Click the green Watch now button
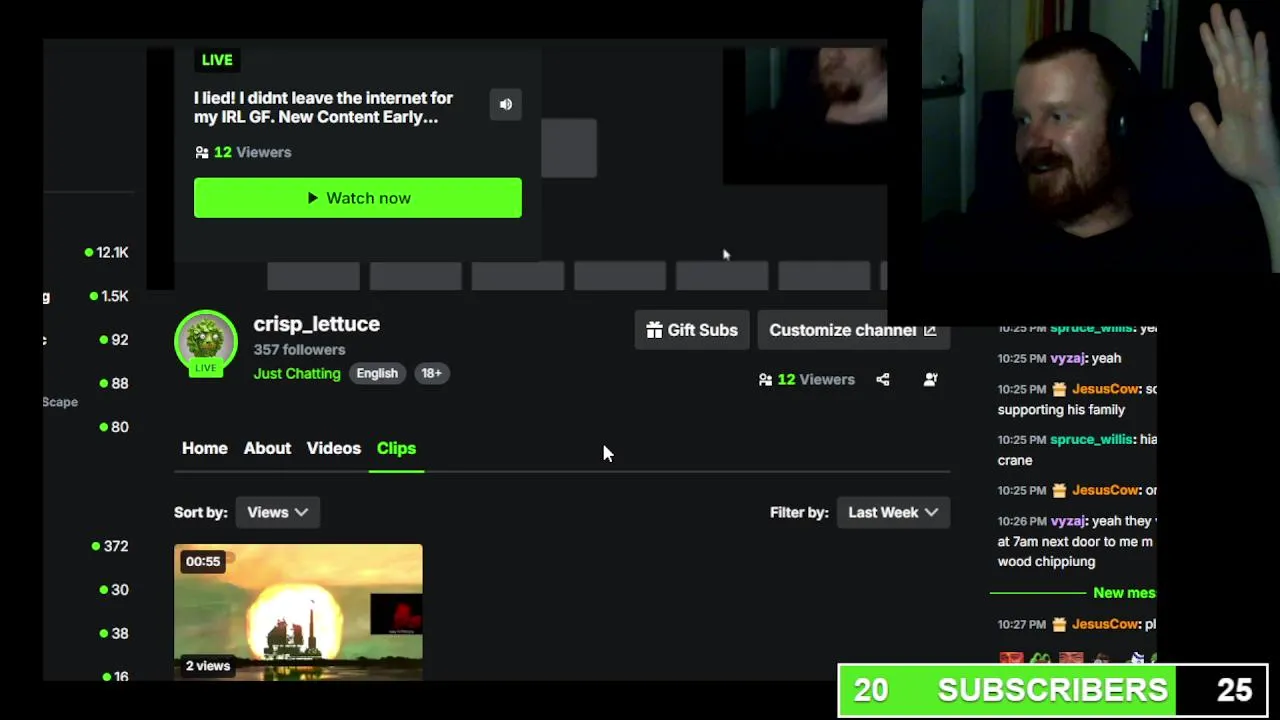 [358, 198]
